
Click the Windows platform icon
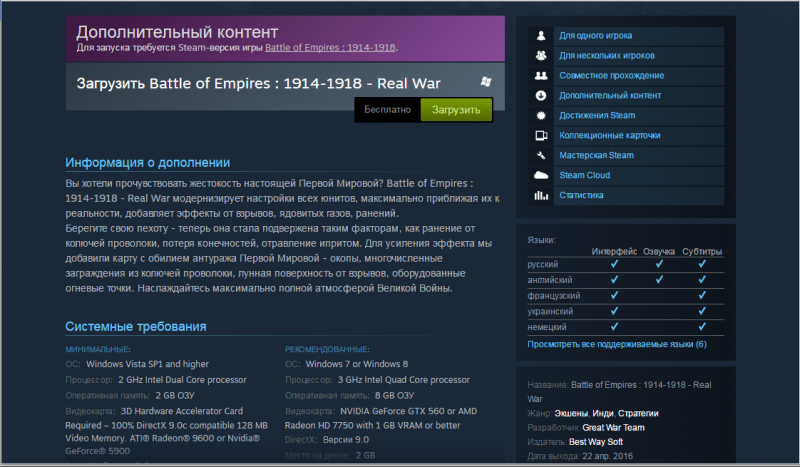tap(486, 82)
